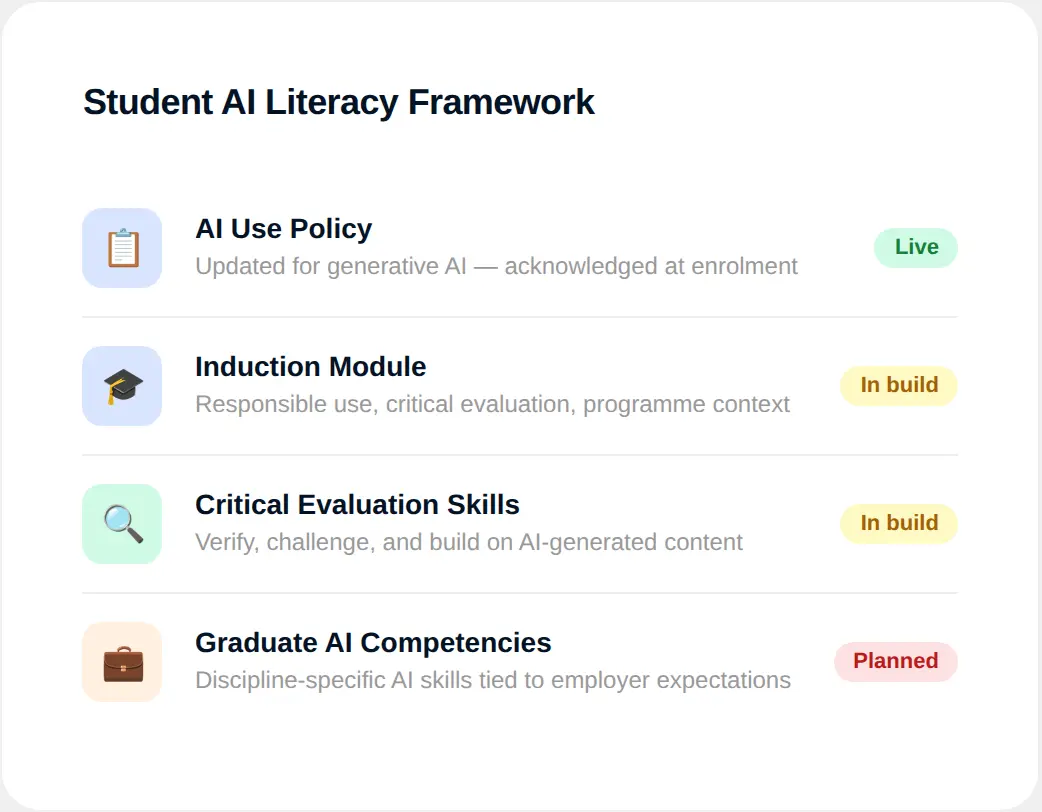Click the magnifying glass icon for Critical Evaluation Skills
Screen dimensions: 1042x812
(122, 523)
